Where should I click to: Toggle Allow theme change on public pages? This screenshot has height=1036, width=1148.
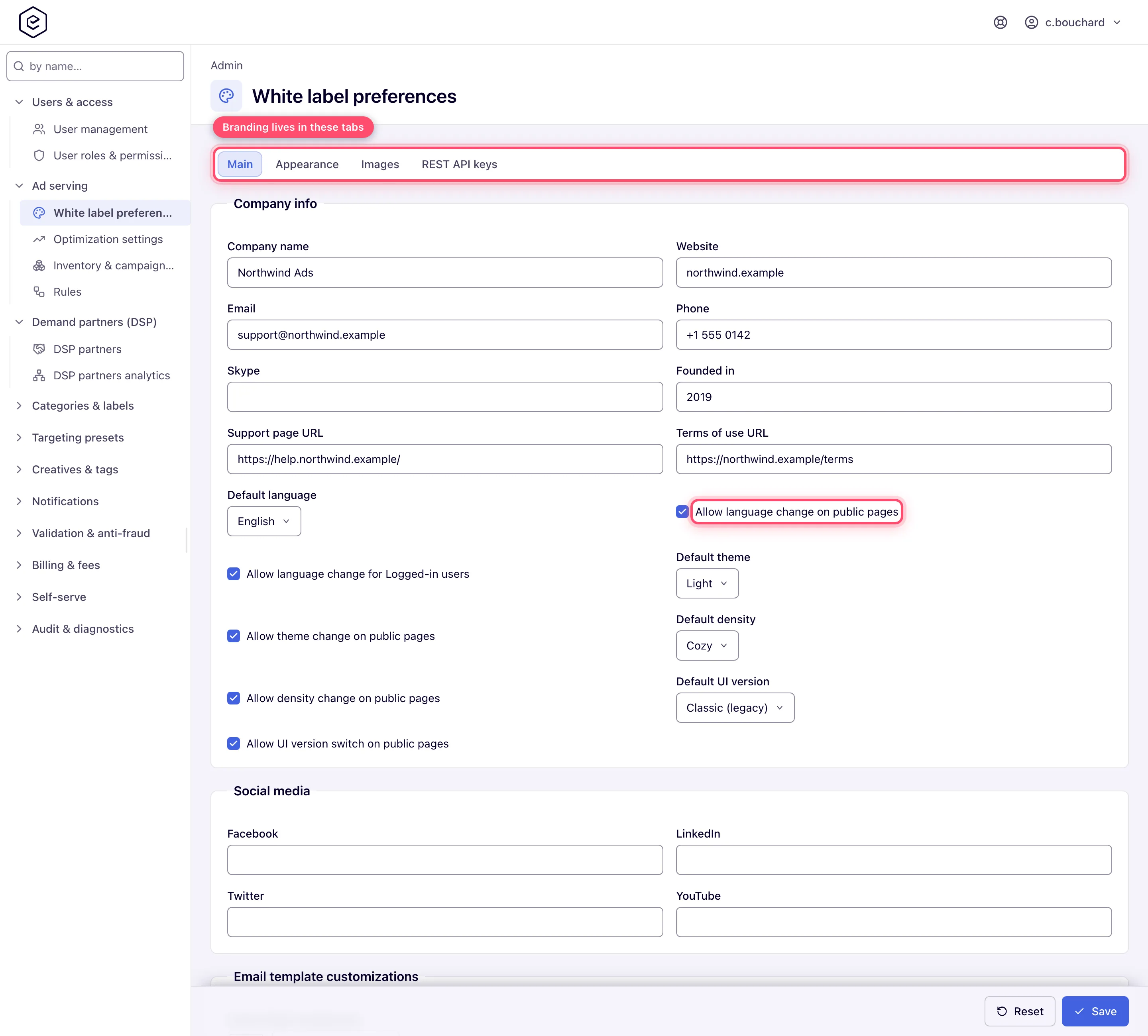coord(234,636)
